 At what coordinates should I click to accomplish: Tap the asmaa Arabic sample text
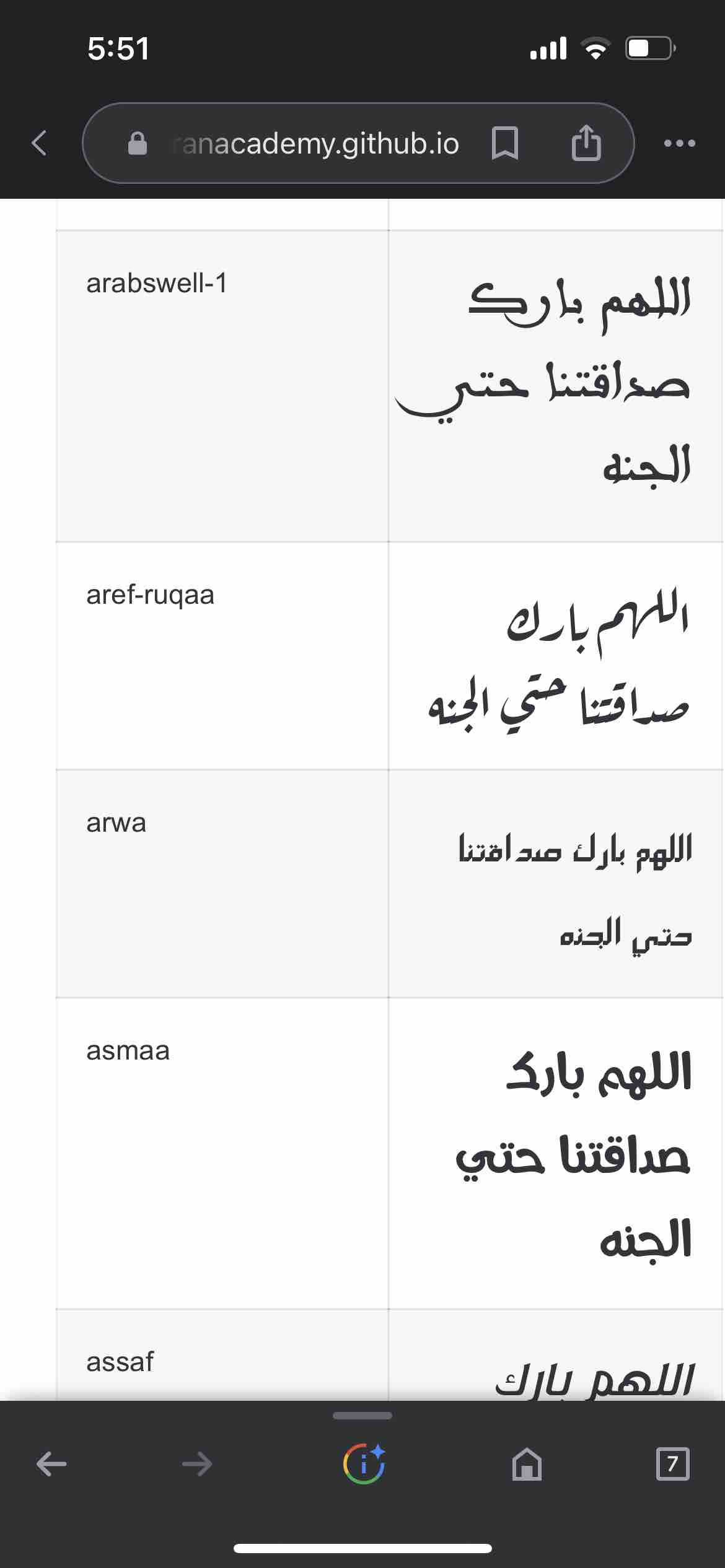click(x=574, y=1155)
